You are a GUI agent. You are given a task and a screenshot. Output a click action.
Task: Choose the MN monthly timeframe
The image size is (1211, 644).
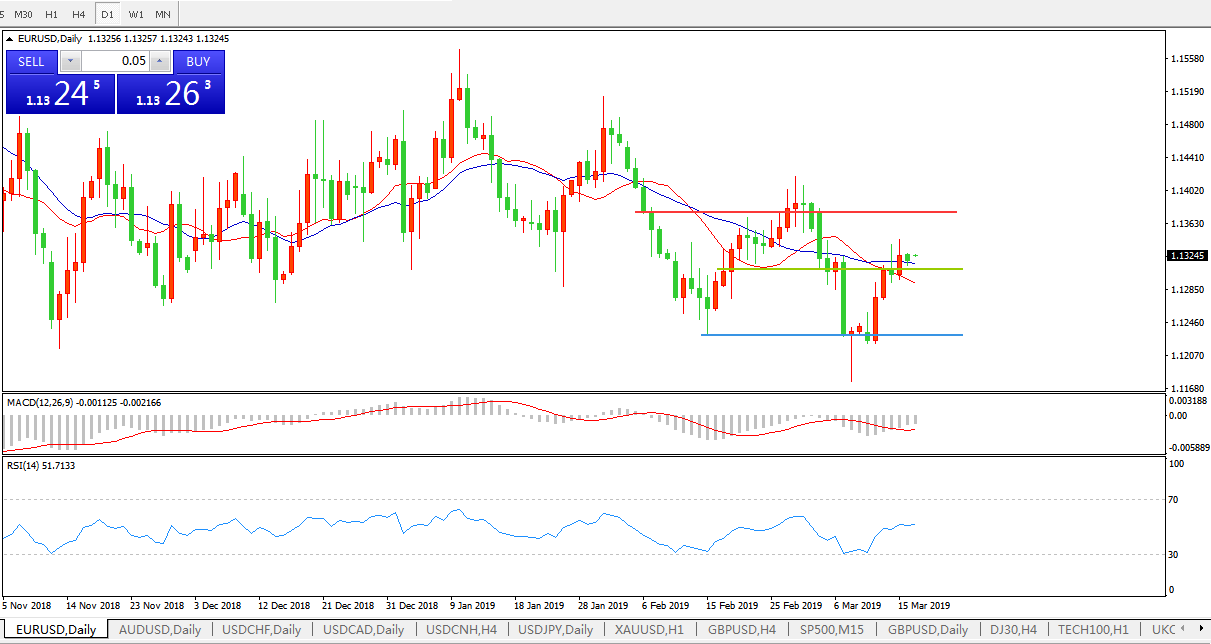tap(163, 14)
